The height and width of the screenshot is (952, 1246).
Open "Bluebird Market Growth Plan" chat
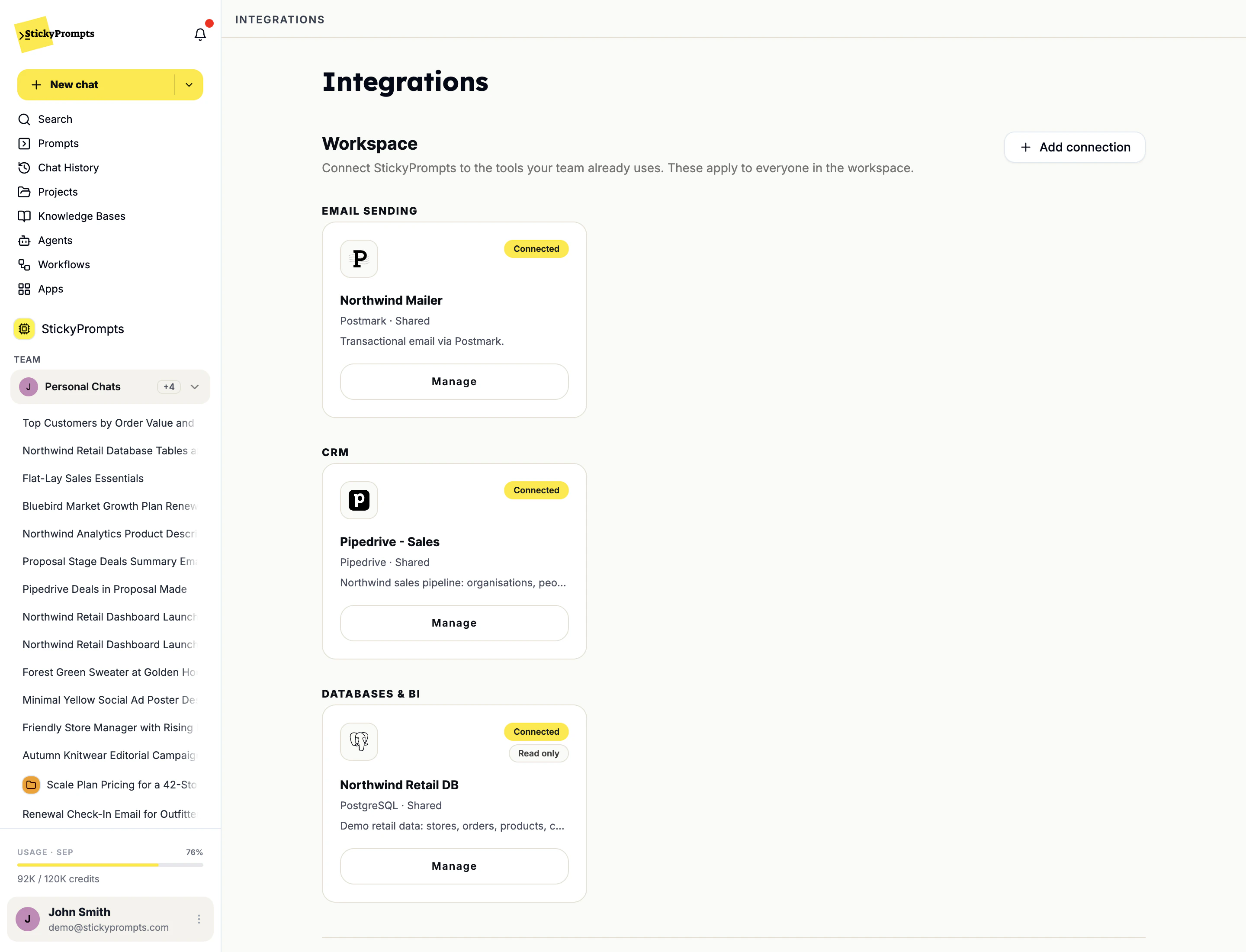(110, 506)
